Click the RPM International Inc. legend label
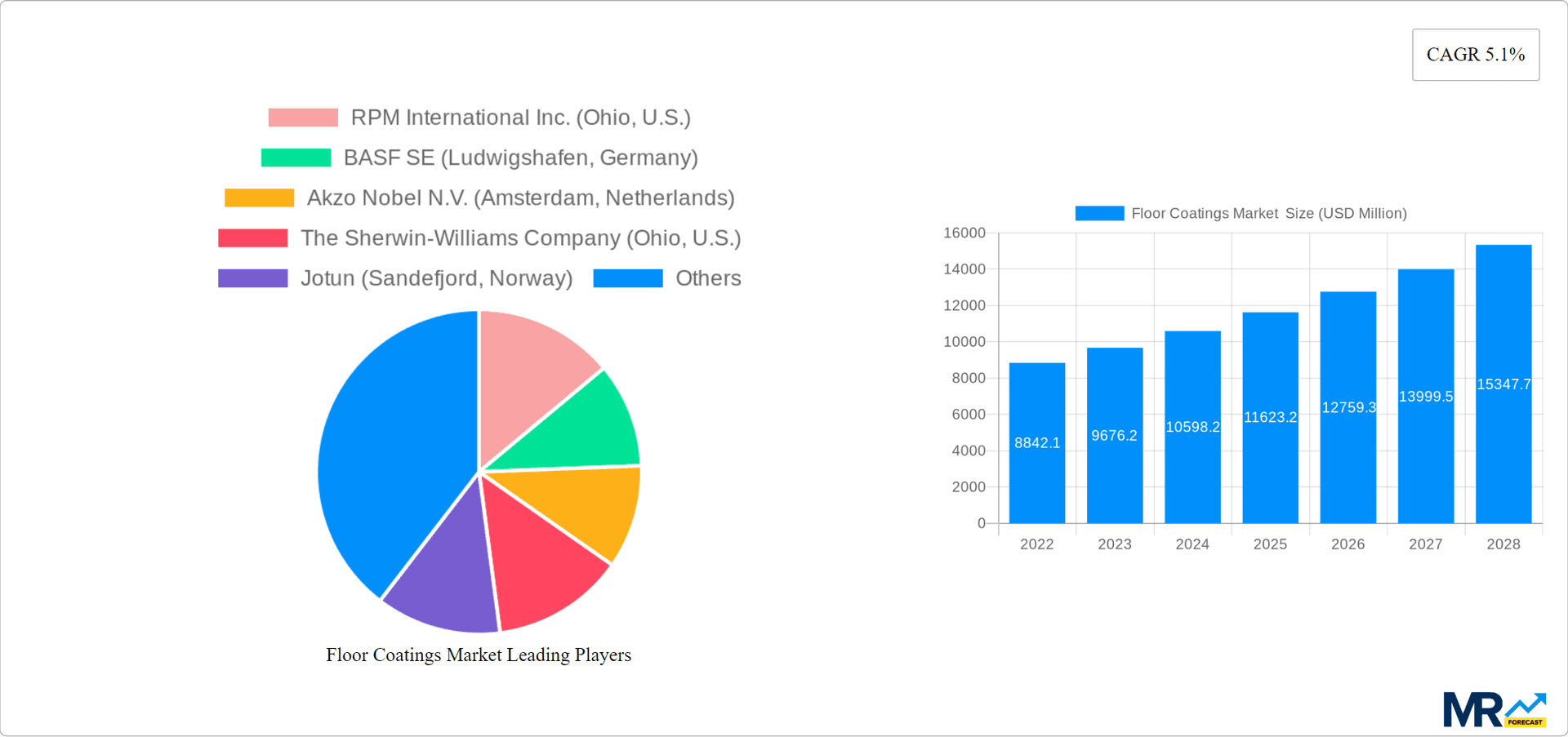This screenshot has width=1568, height=737. pyautogui.click(x=520, y=117)
